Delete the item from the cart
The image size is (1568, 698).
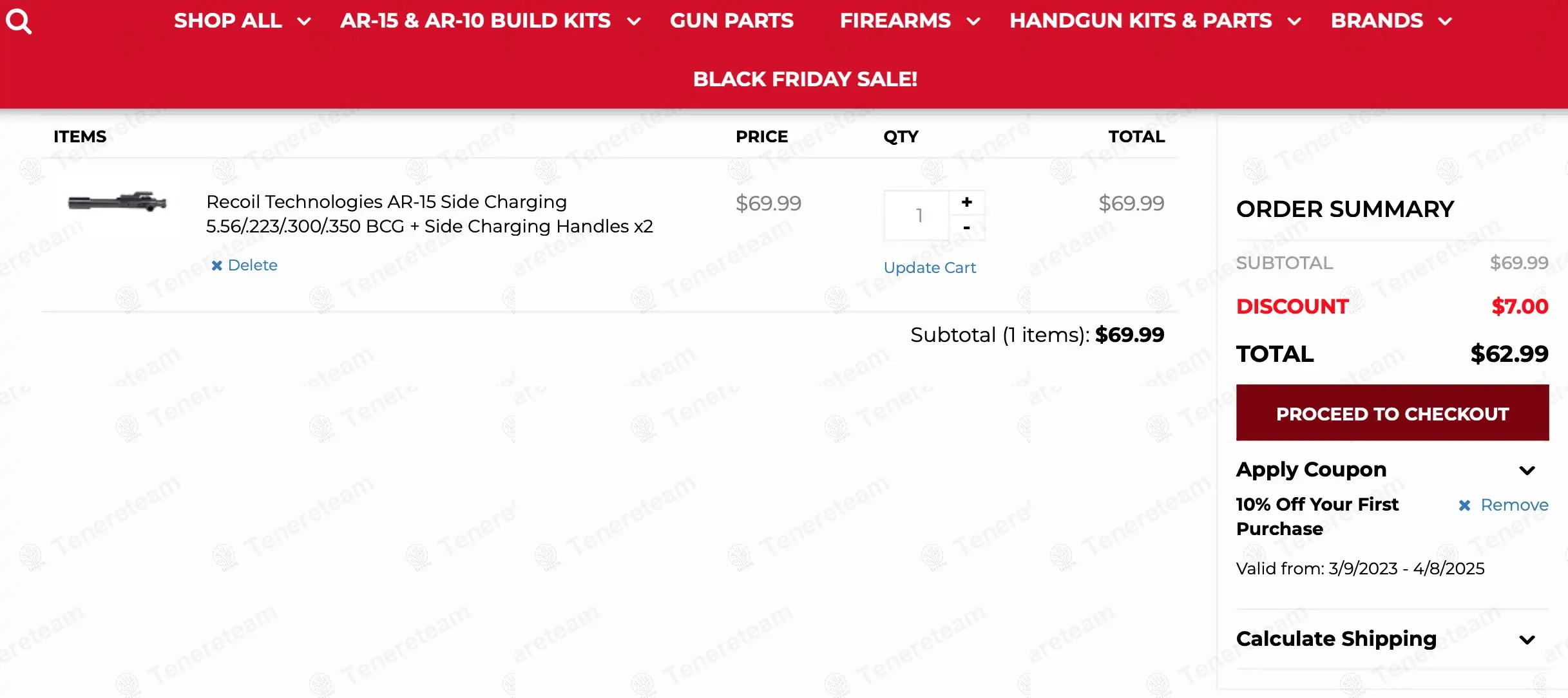pyautogui.click(x=252, y=265)
